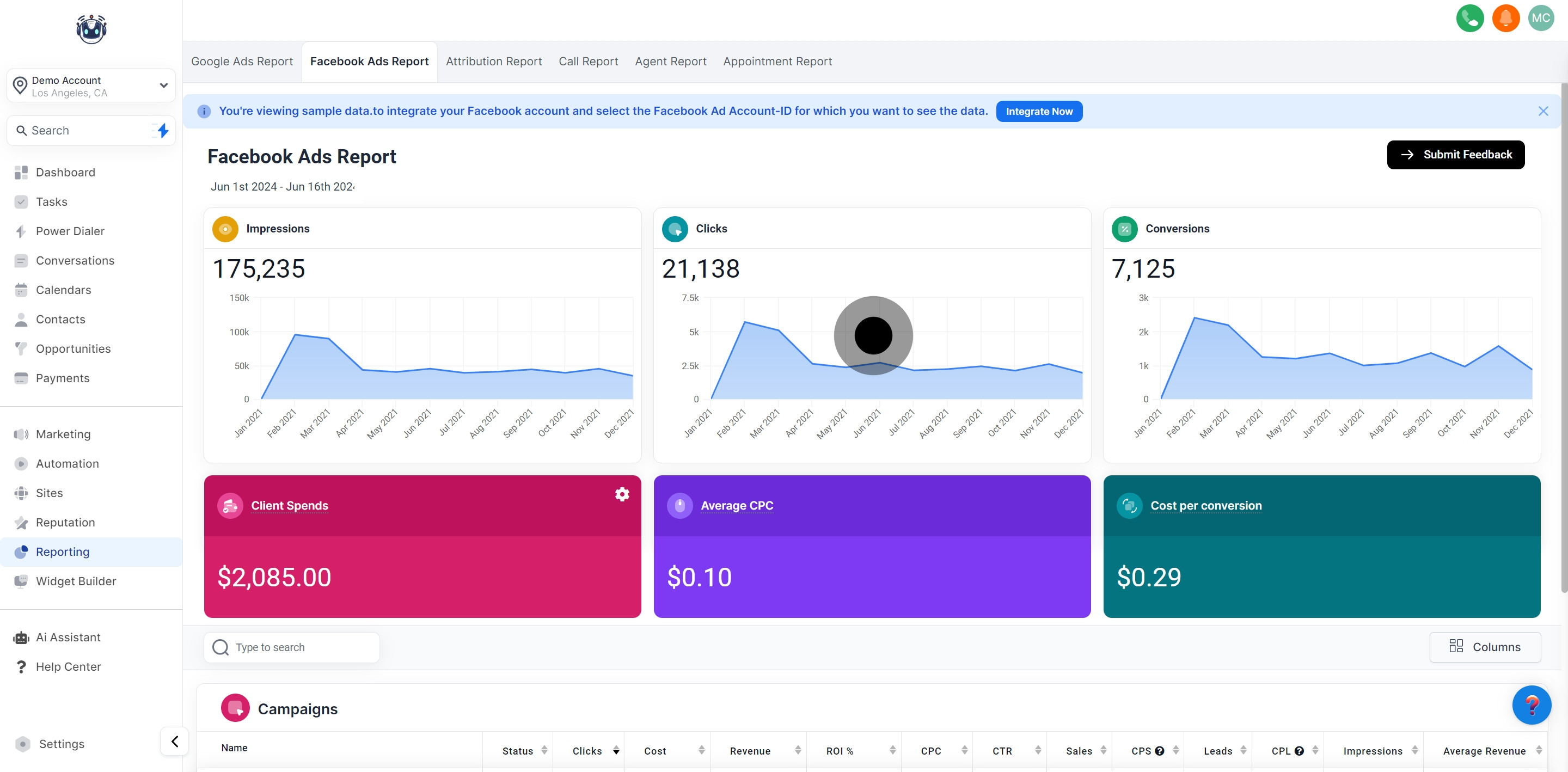This screenshot has width=1568, height=772.
Task: Toggle sorting on the Revenue column
Action: click(x=798, y=751)
